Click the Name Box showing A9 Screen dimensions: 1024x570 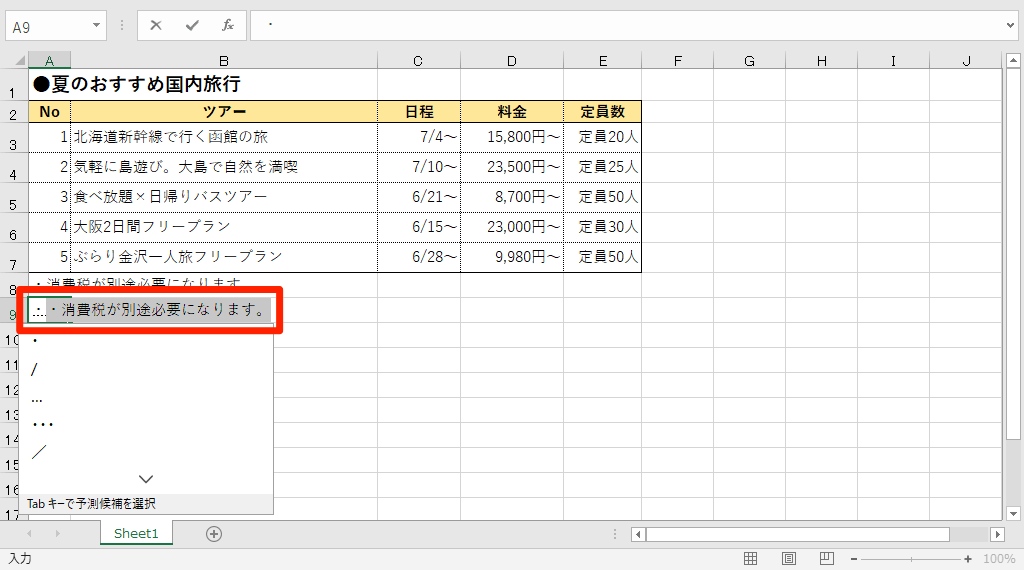pyautogui.click(x=47, y=26)
